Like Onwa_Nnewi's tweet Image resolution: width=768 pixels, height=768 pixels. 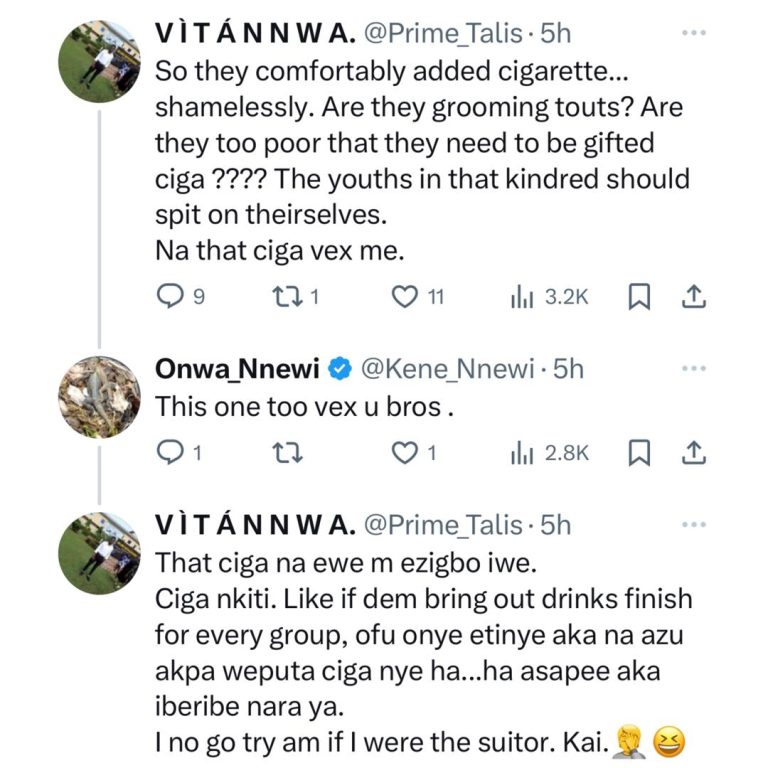[403, 453]
